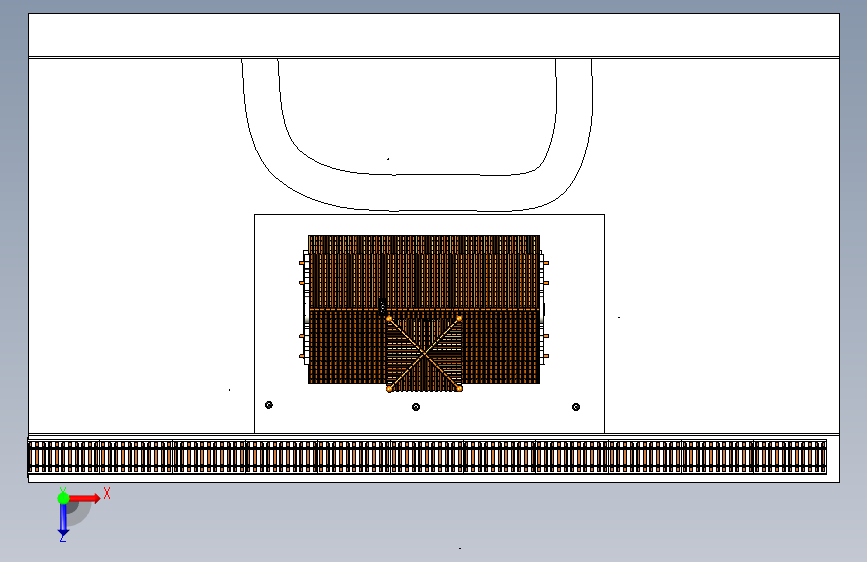Image resolution: width=867 pixels, height=562 pixels.
Task: Select the top-left orange screw of cross bracket
Action: (x=389, y=319)
